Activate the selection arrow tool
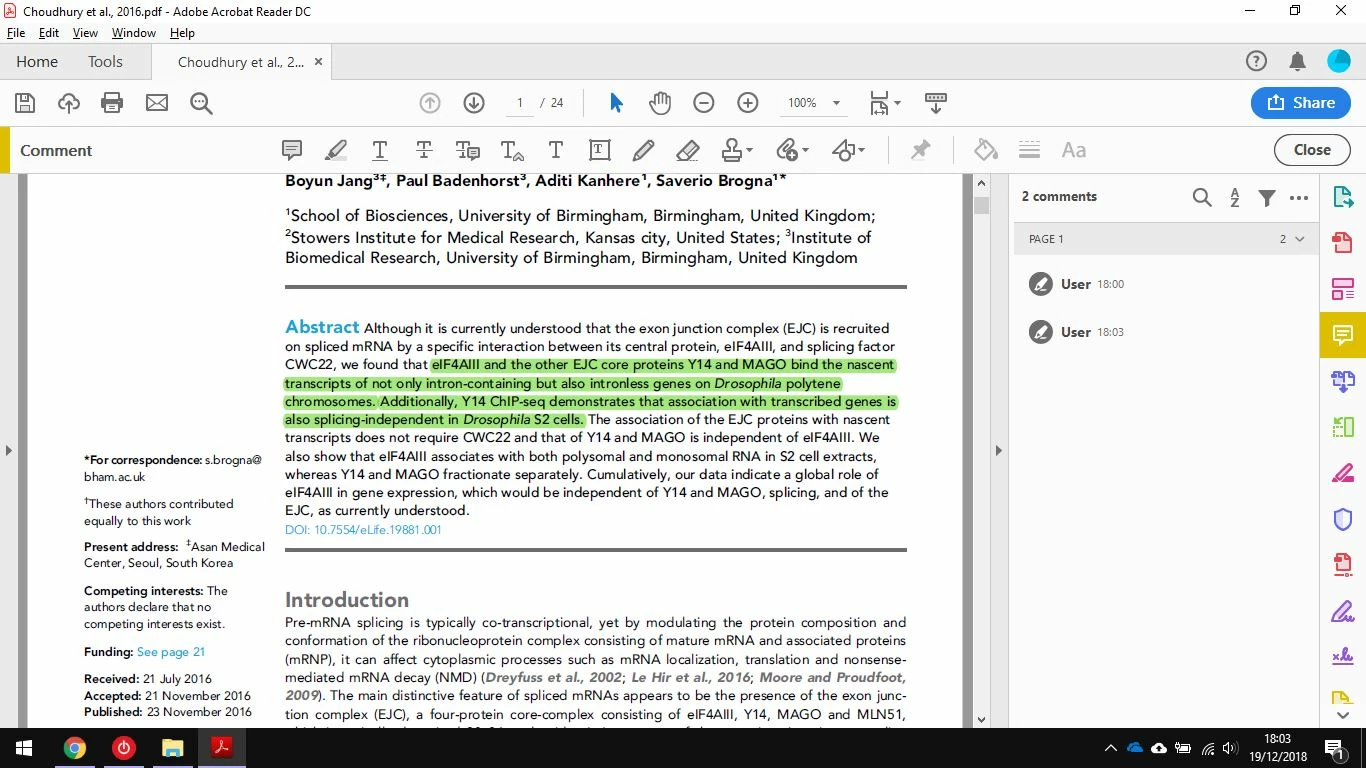1366x768 pixels. pyautogui.click(x=616, y=103)
